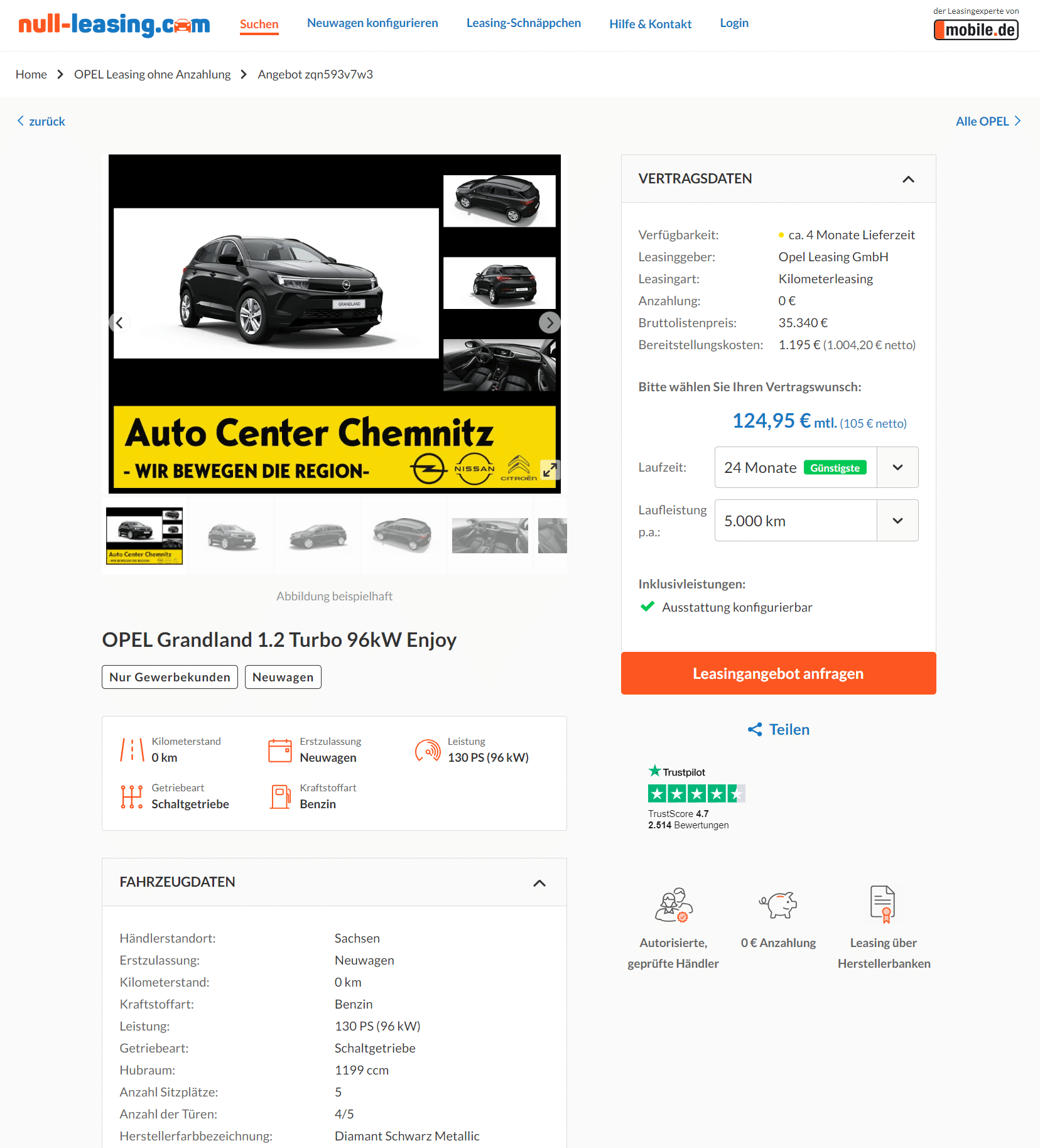Click the Leasingangebot anfragen button
The image size is (1040, 1148).
[778, 673]
